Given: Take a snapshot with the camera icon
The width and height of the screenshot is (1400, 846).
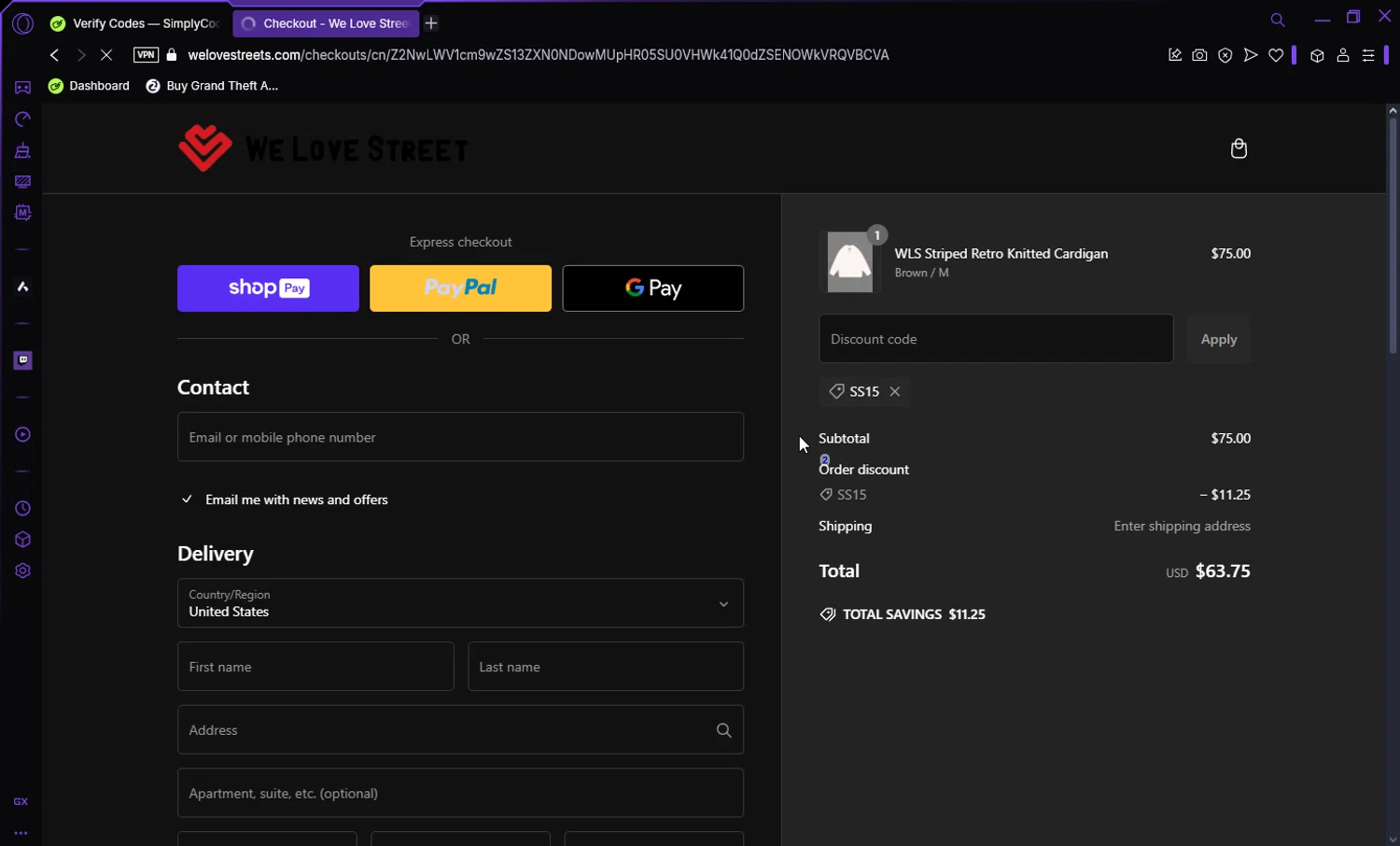Looking at the screenshot, I should pos(1199,55).
